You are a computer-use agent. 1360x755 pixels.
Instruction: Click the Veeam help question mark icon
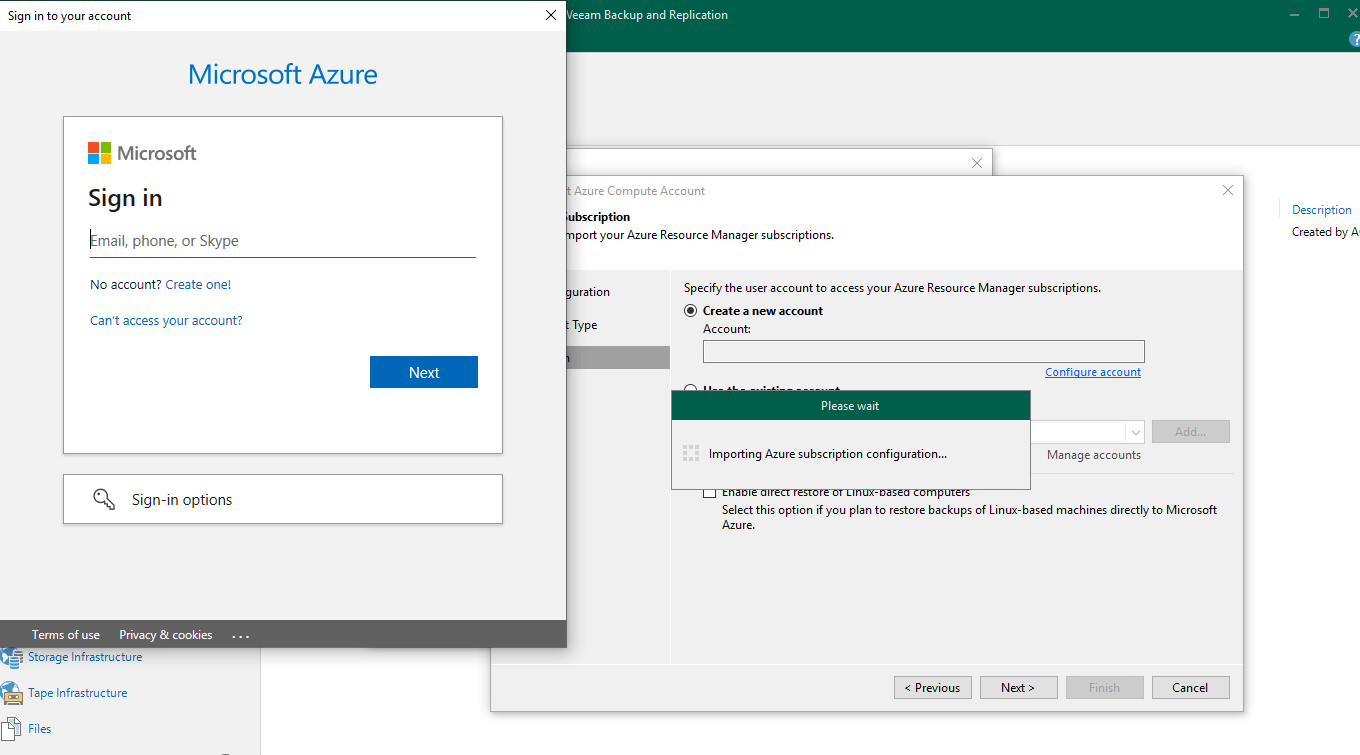point(1353,38)
